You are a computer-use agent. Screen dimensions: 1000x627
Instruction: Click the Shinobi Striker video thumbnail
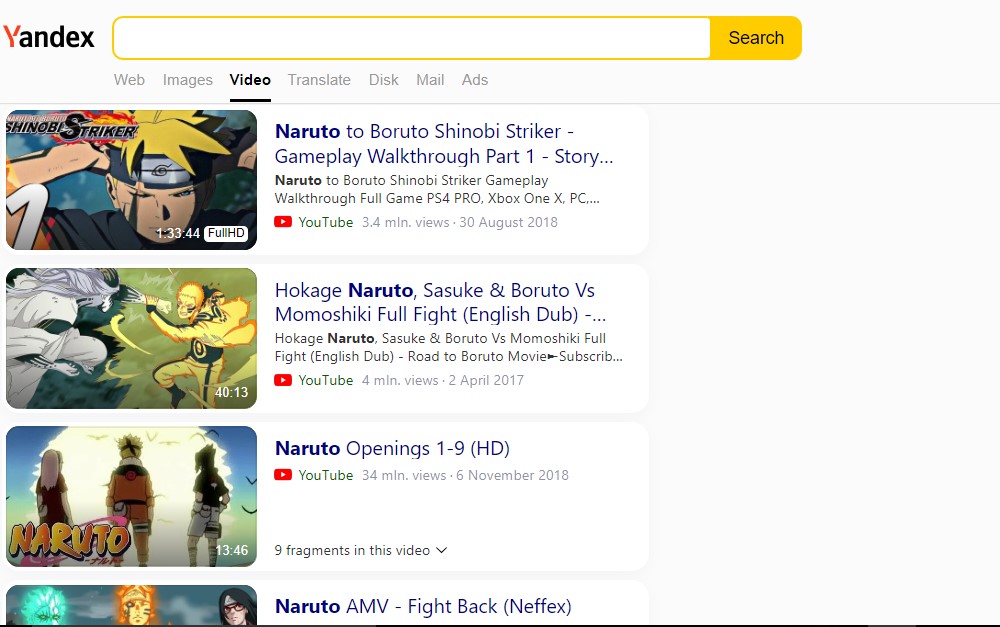pos(131,180)
